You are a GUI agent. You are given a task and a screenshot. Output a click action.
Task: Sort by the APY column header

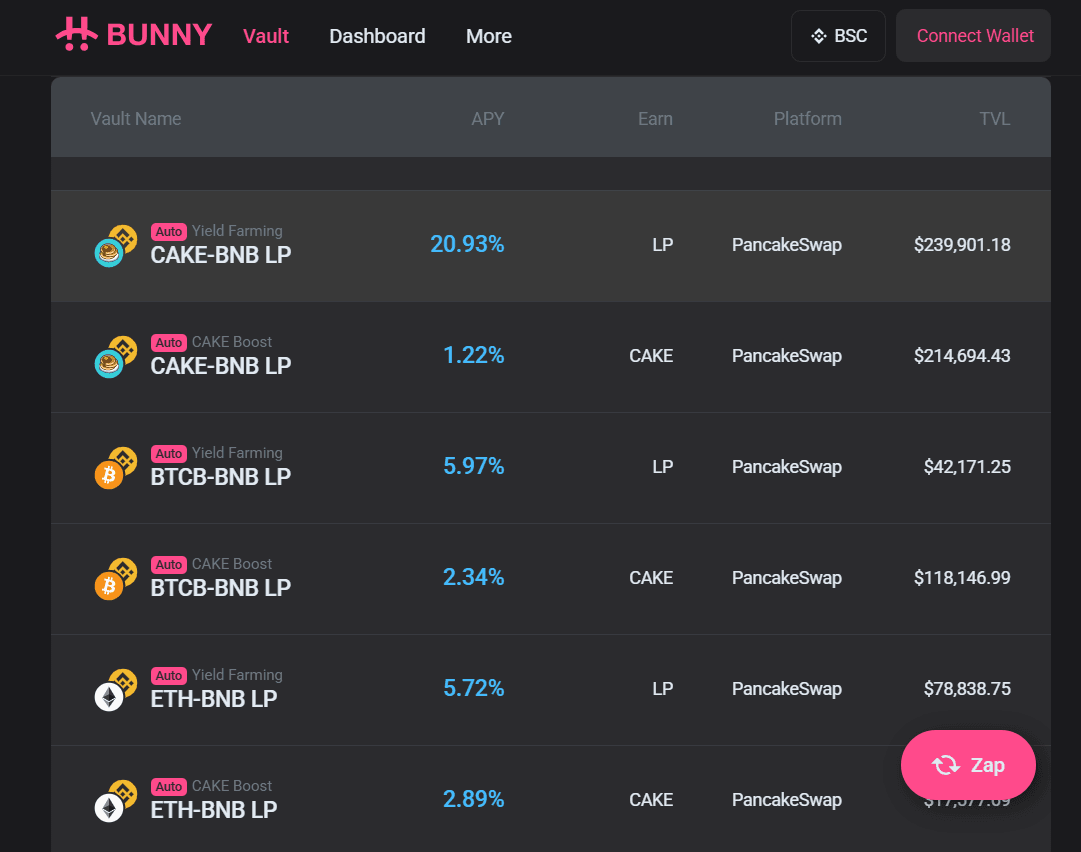(x=487, y=119)
